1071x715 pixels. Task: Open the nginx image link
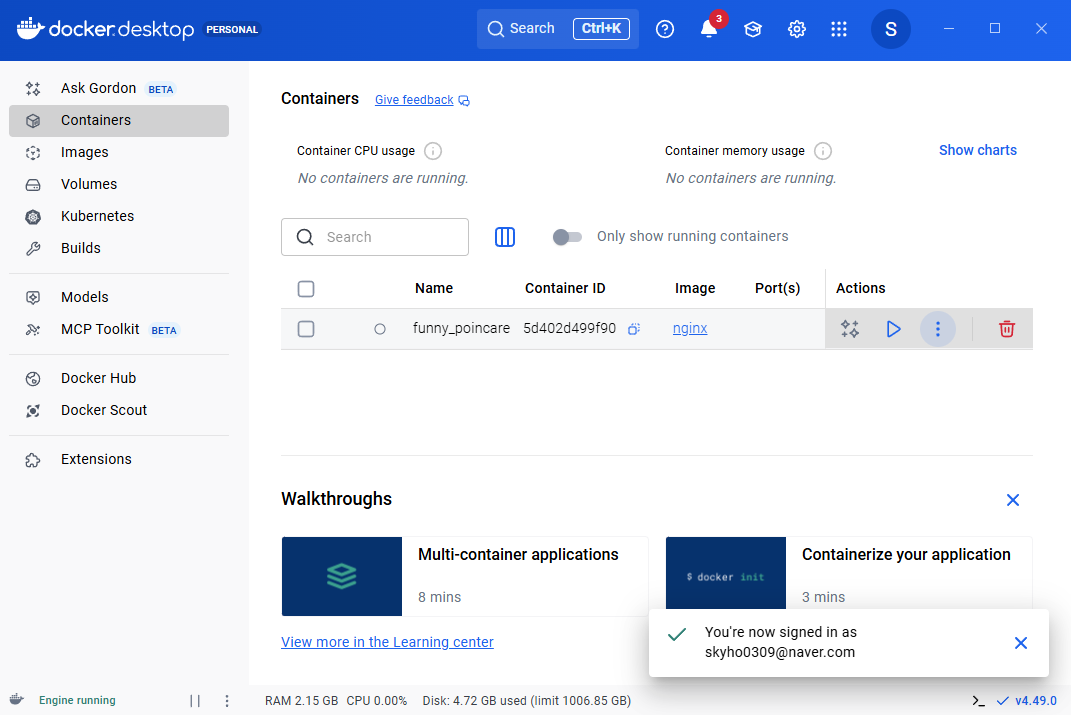pyautogui.click(x=690, y=328)
